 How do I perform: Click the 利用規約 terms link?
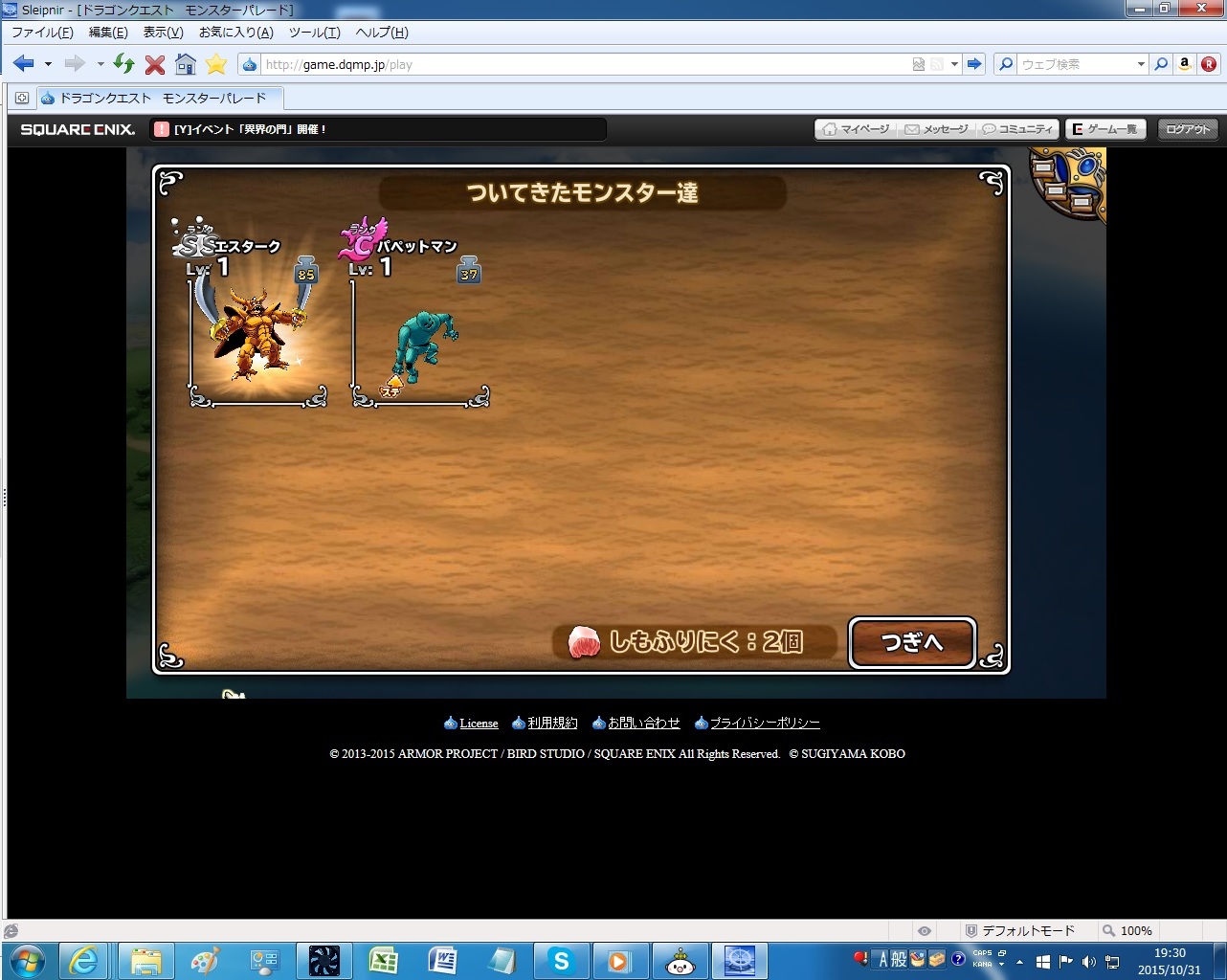pyautogui.click(x=552, y=724)
